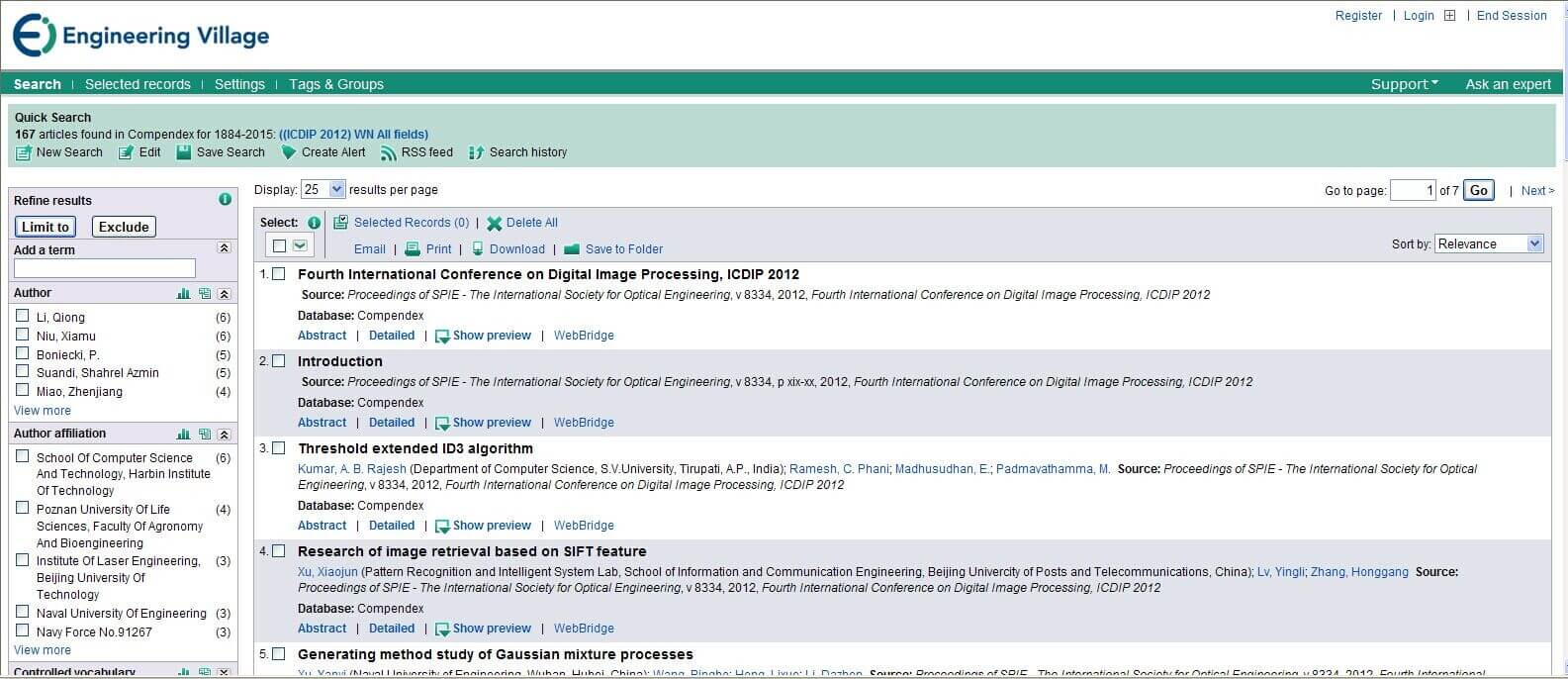Click the Edit search pencil icon
The image size is (1568, 679).
point(126,152)
